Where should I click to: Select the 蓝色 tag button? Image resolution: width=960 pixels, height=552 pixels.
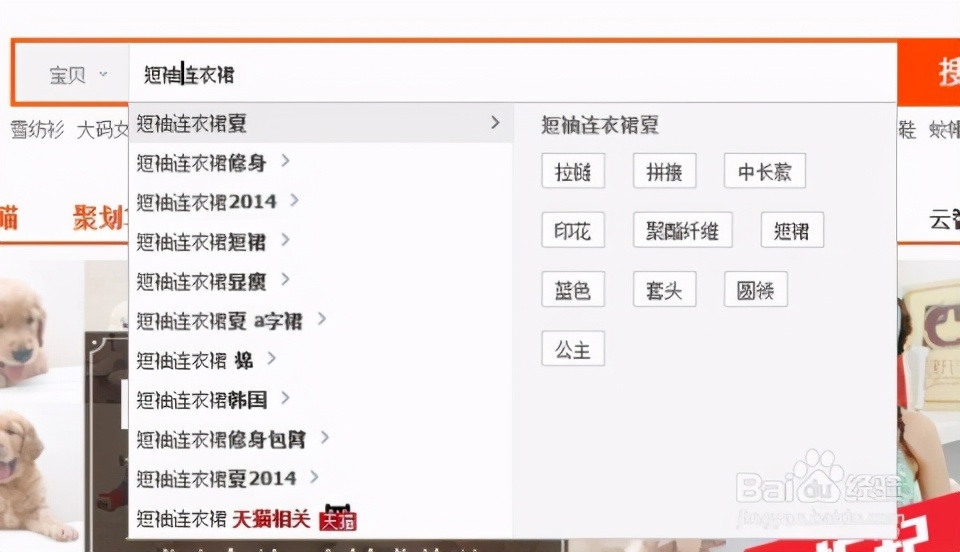coord(573,289)
